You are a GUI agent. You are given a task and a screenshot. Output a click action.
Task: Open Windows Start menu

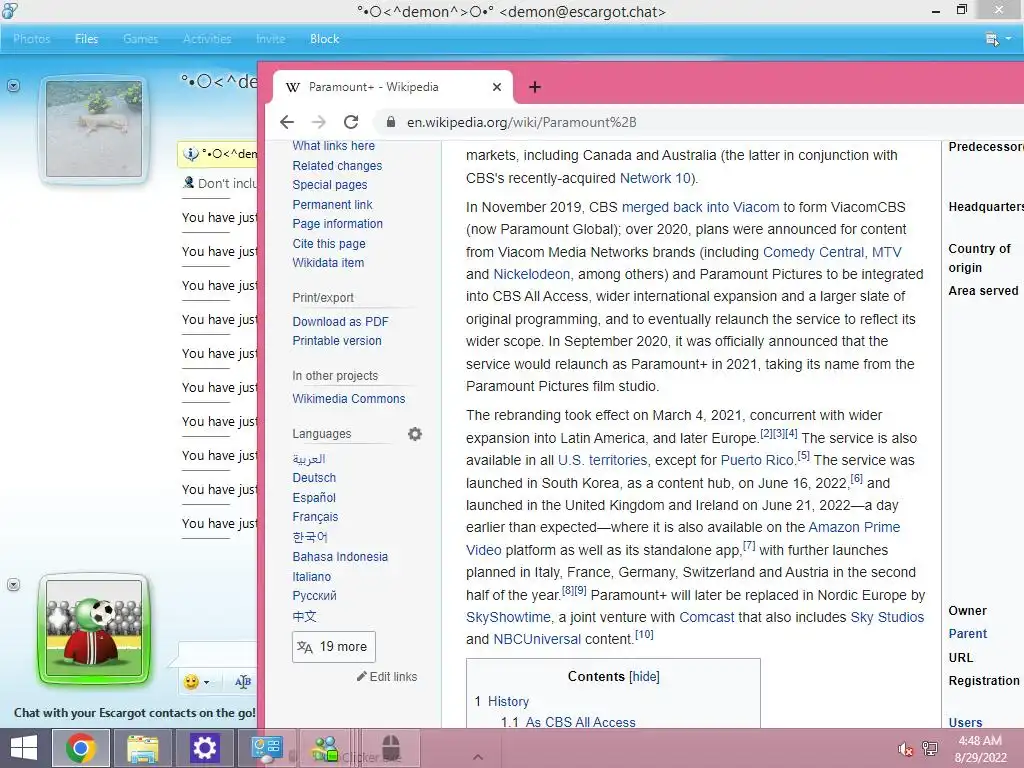24,748
